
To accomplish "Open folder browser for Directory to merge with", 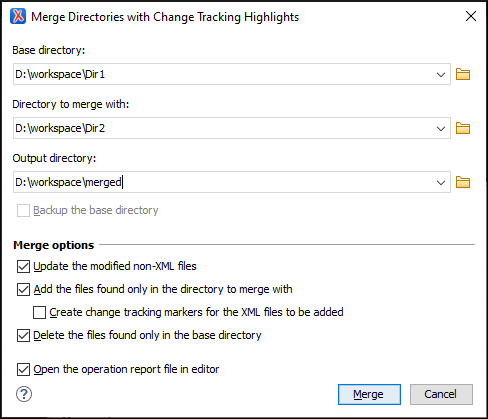I will pyautogui.click(x=463, y=128).
